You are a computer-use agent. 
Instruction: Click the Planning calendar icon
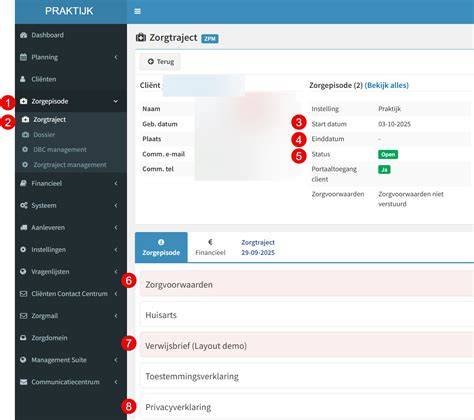click(x=23, y=57)
